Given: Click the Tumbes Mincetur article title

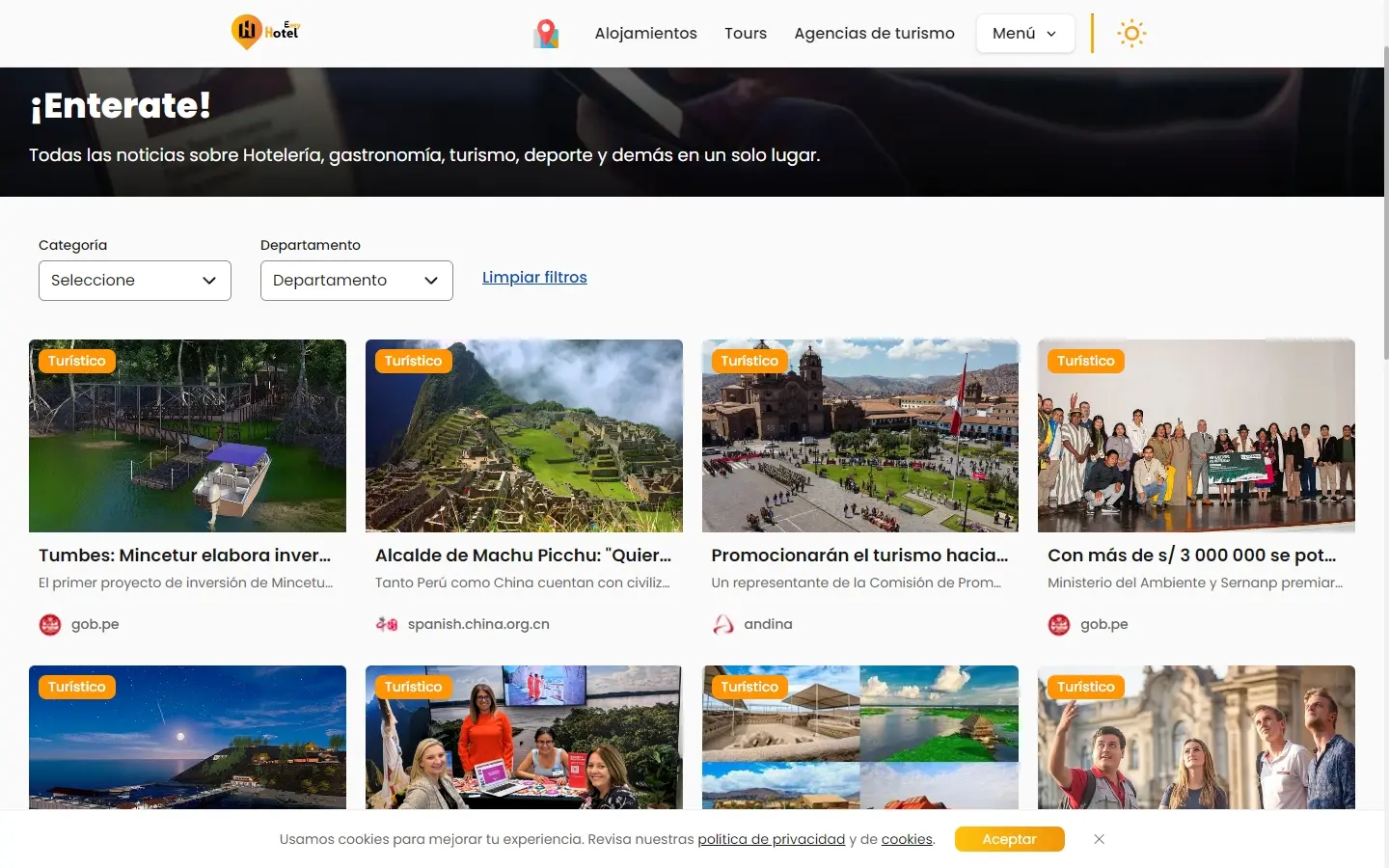Looking at the screenshot, I should pos(185,556).
